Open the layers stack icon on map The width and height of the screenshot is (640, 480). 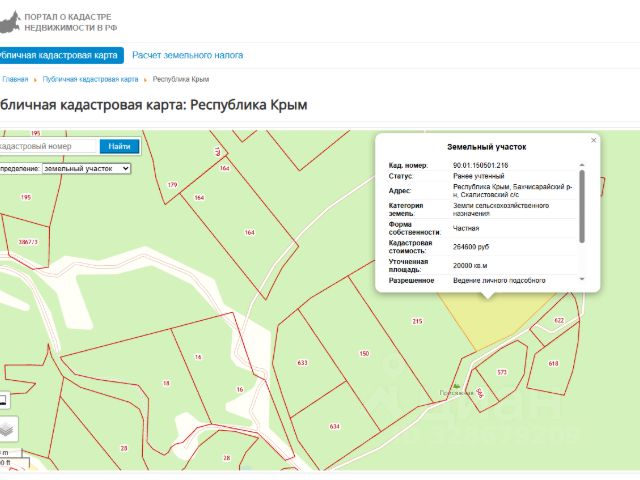tap(6, 429)
